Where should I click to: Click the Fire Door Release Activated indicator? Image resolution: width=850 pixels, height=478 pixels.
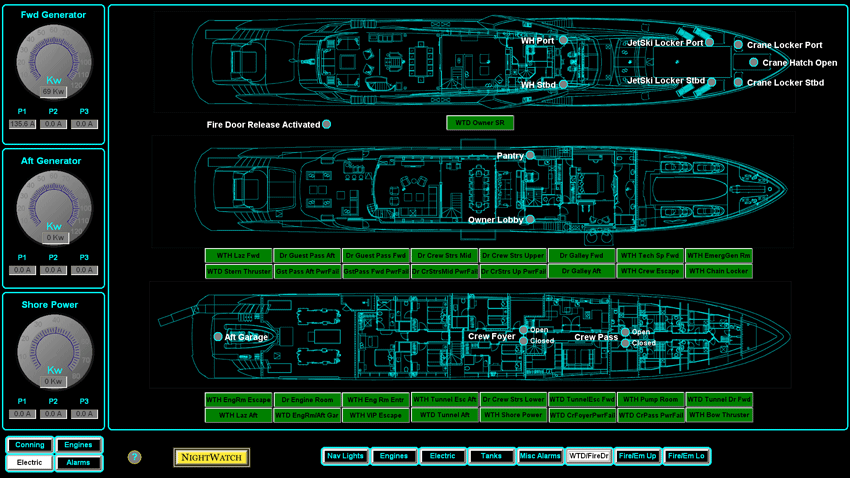326,125
